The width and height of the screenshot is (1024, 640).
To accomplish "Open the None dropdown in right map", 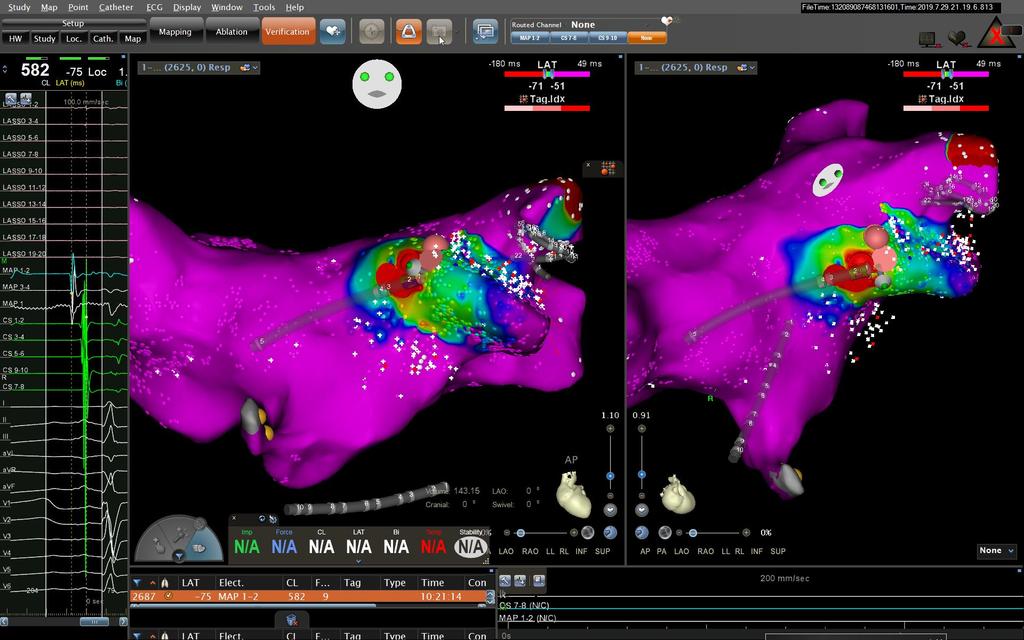I will coord(997,551).
